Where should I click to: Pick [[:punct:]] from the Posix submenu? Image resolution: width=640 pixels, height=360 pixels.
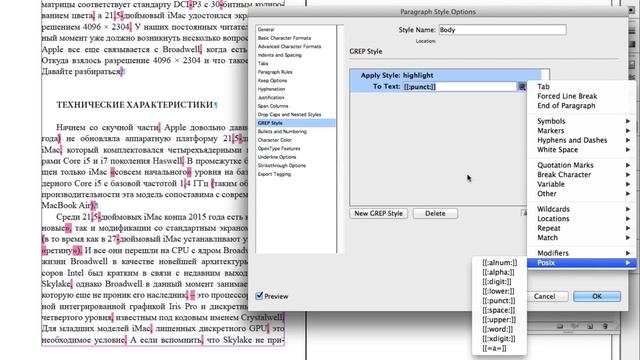click(499, 301)
